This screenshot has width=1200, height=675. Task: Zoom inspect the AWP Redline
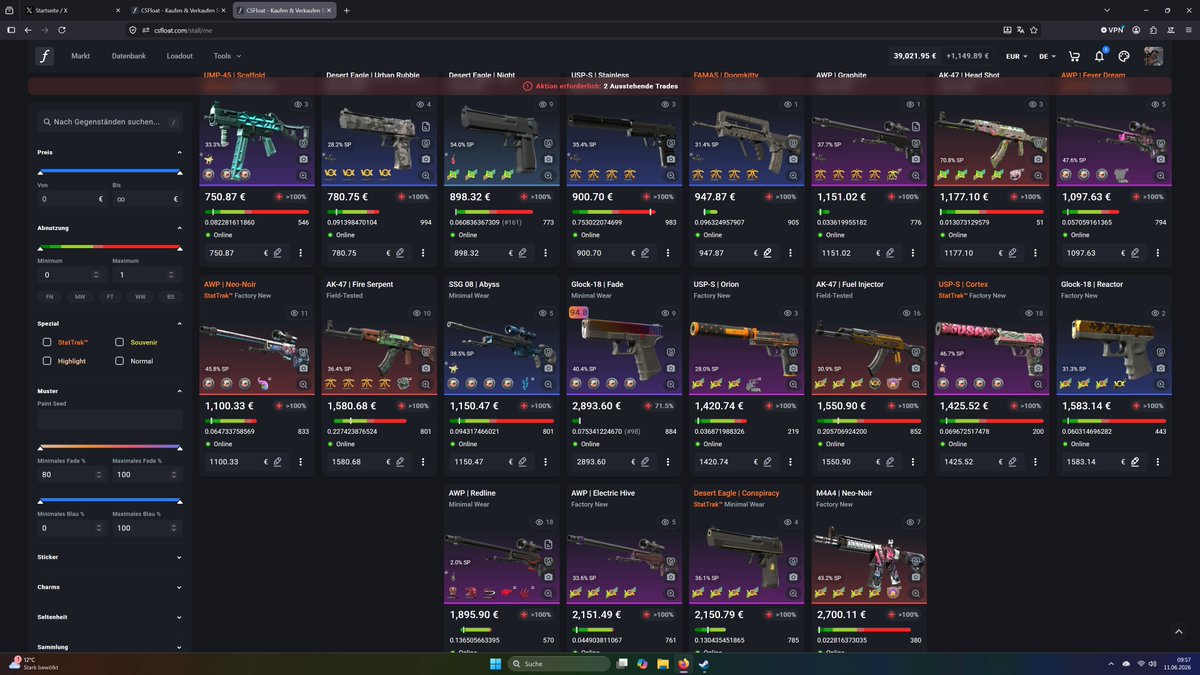click(548, 593)
